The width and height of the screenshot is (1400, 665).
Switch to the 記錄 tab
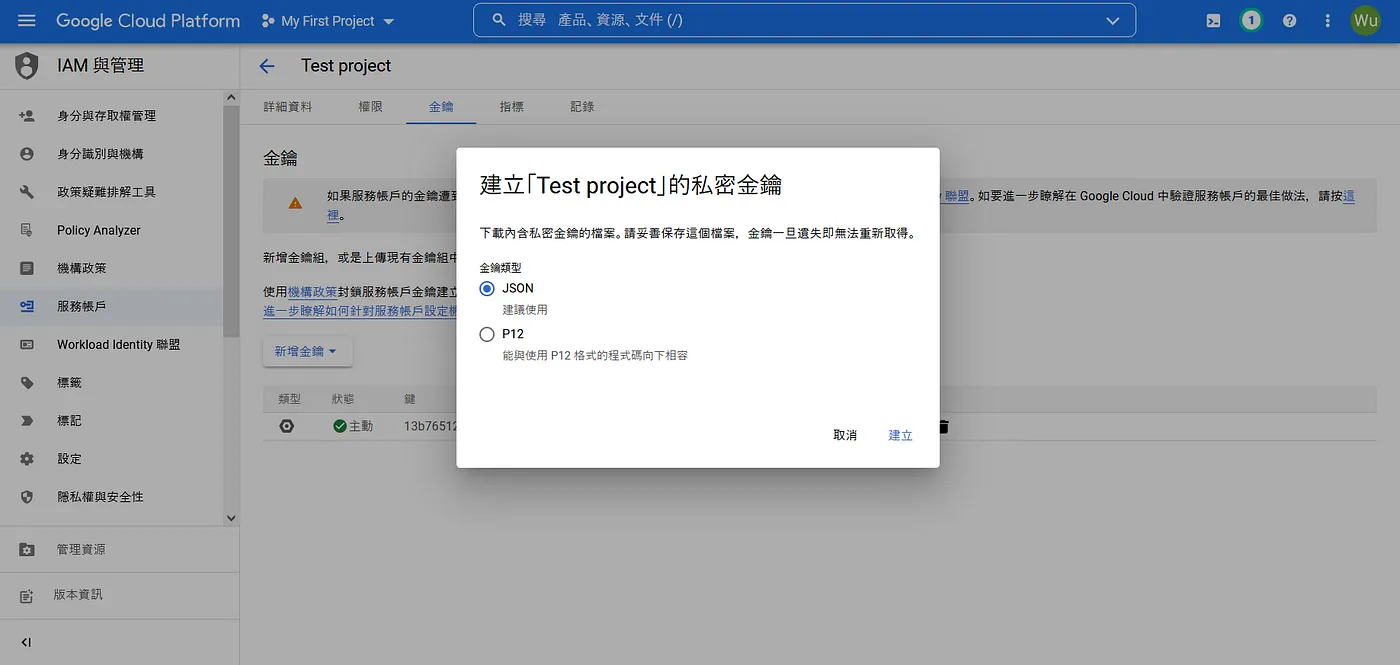click(582, 106)
